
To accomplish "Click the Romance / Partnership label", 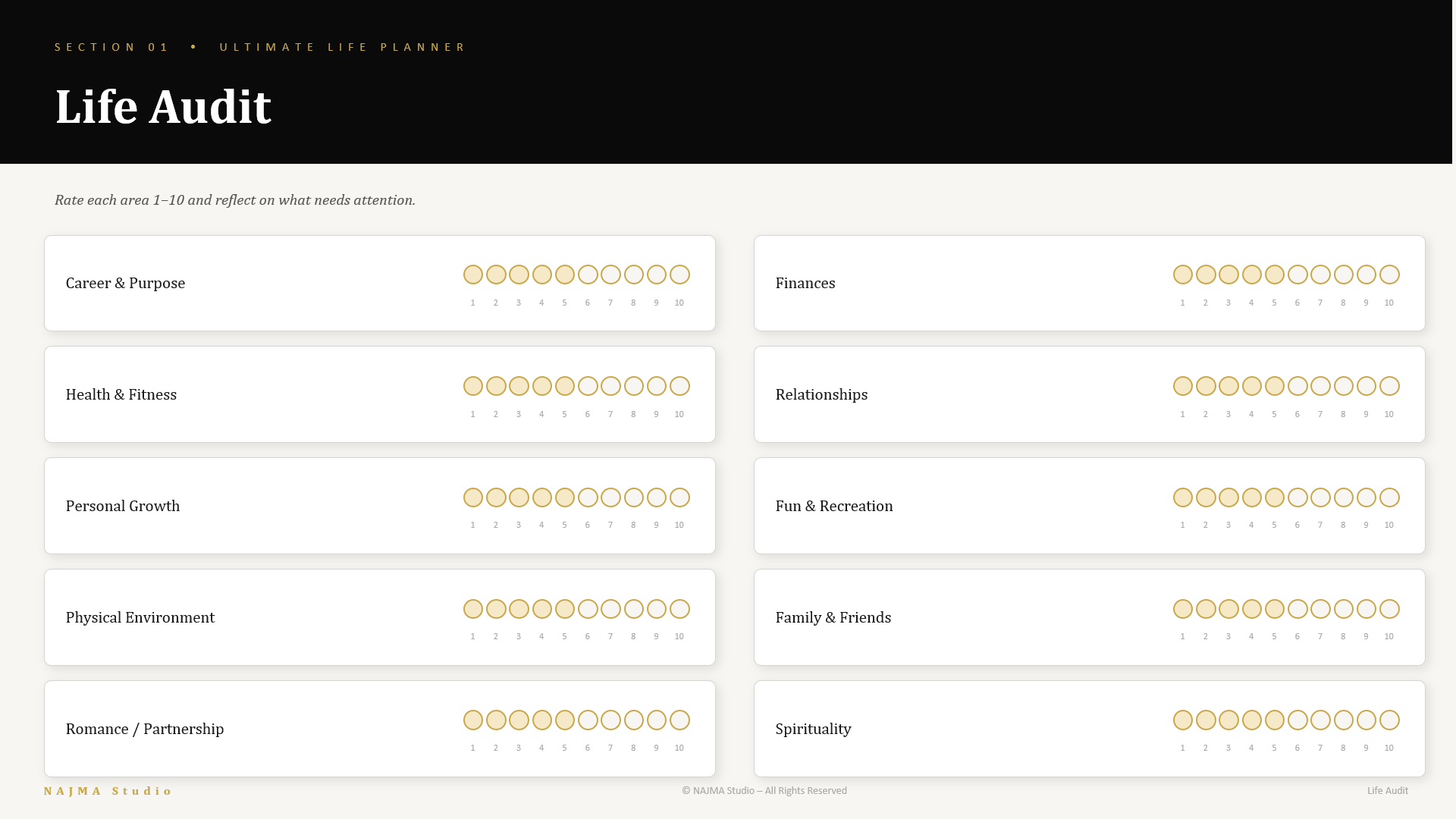I will click(x=145, y=729).
